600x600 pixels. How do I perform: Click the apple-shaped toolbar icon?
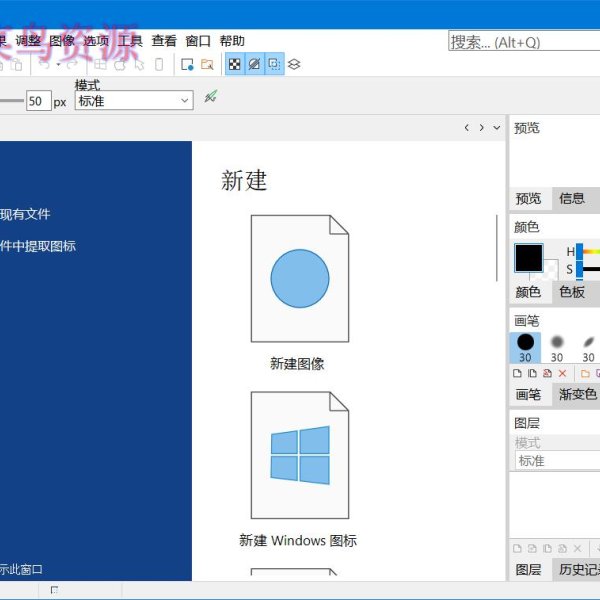[120, 64]
